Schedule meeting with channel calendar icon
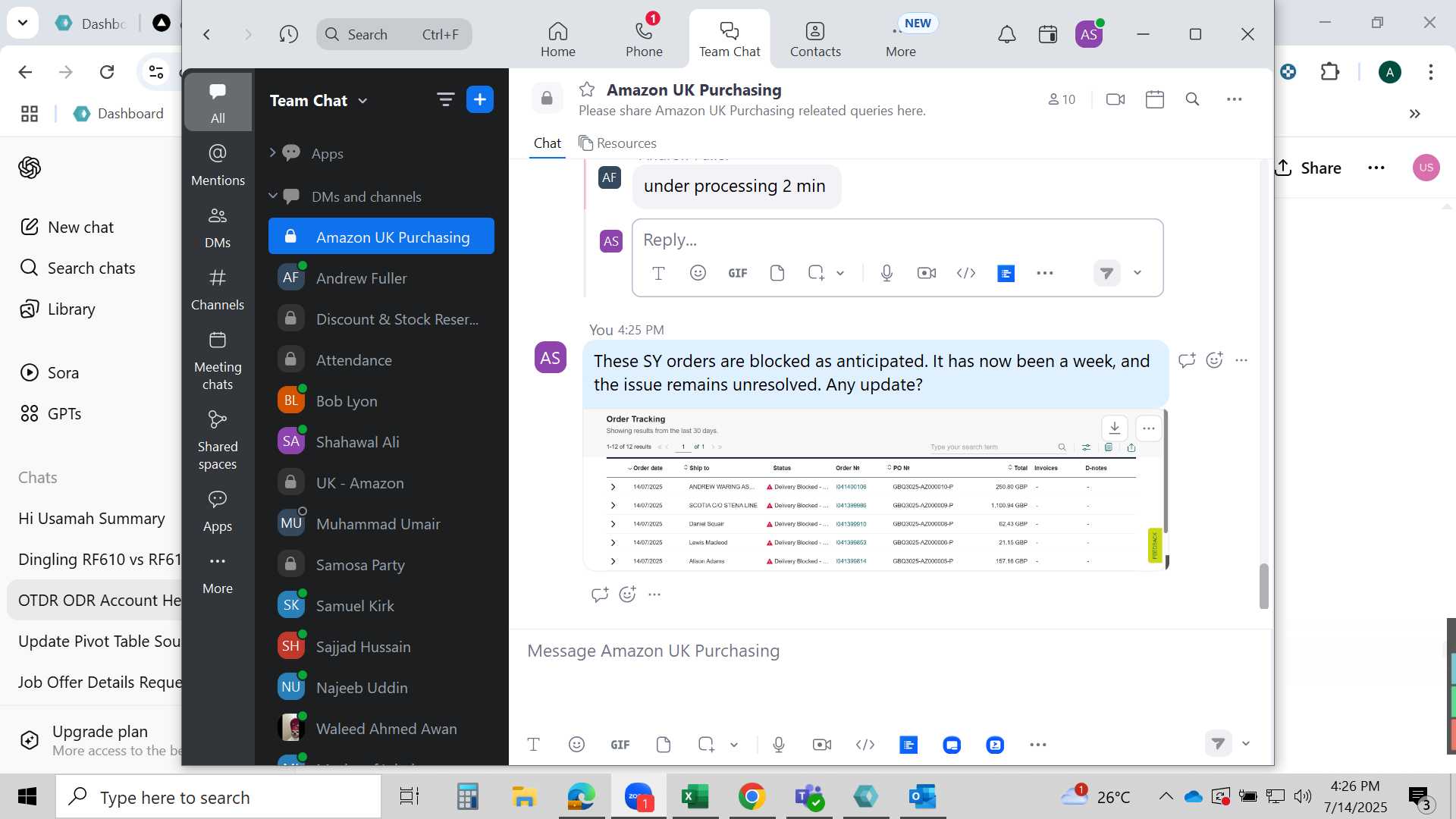 (x=1155, y=99)
